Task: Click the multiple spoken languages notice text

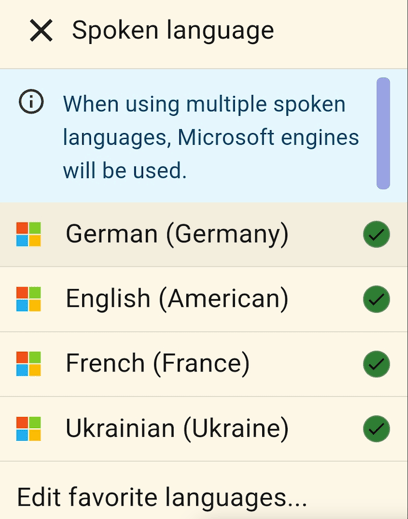Action: 211,137
